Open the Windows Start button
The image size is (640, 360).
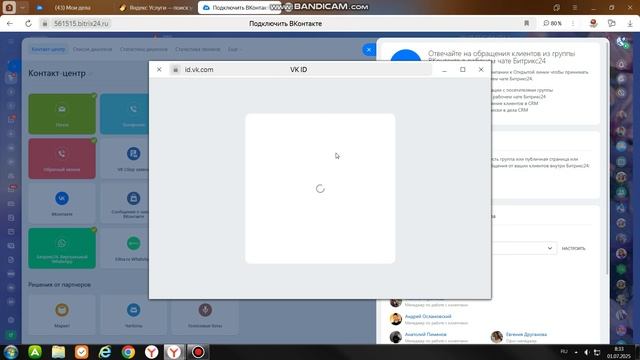click(11, 352)
